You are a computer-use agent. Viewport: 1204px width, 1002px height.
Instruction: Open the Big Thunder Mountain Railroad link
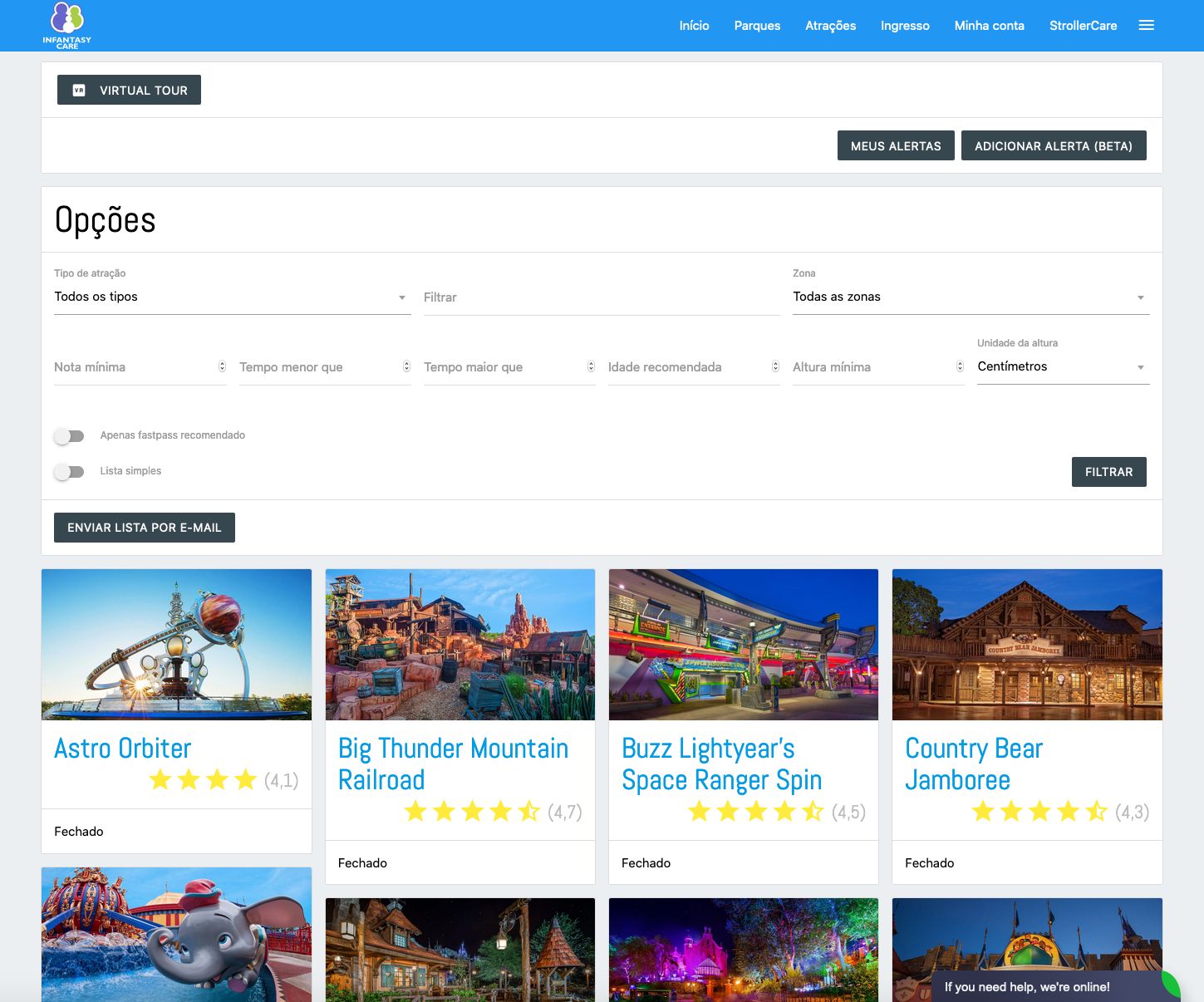tap(453, 764)
